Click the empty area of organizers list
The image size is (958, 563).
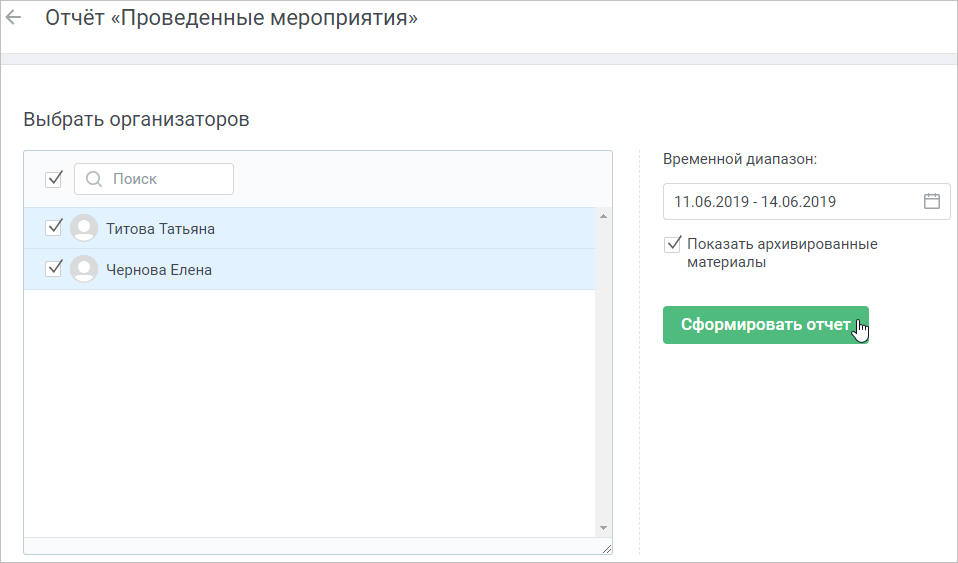309,413
